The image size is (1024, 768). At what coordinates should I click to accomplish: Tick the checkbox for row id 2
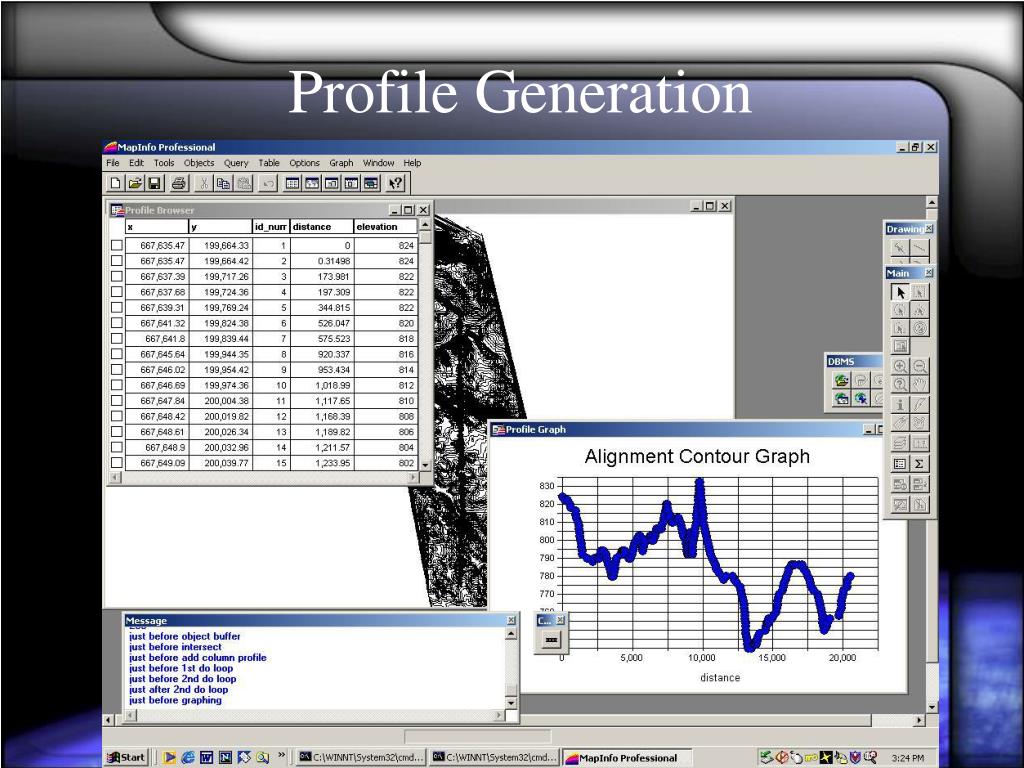click(116, 261)
